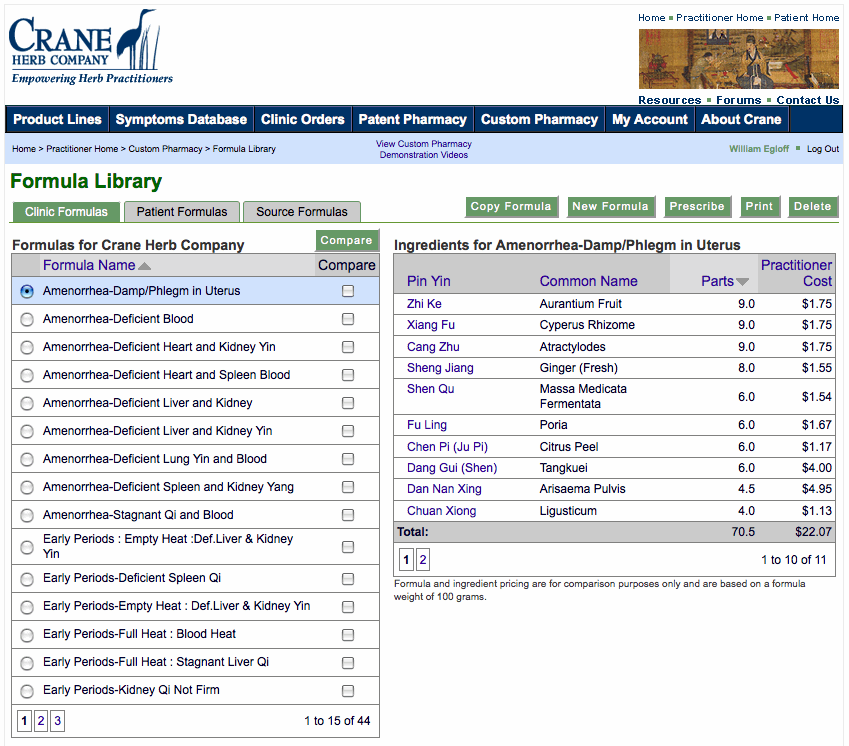Click the New Formula button
Viewport: 849px width, 746px height.
pyautogui.click(x=610, y=207)
